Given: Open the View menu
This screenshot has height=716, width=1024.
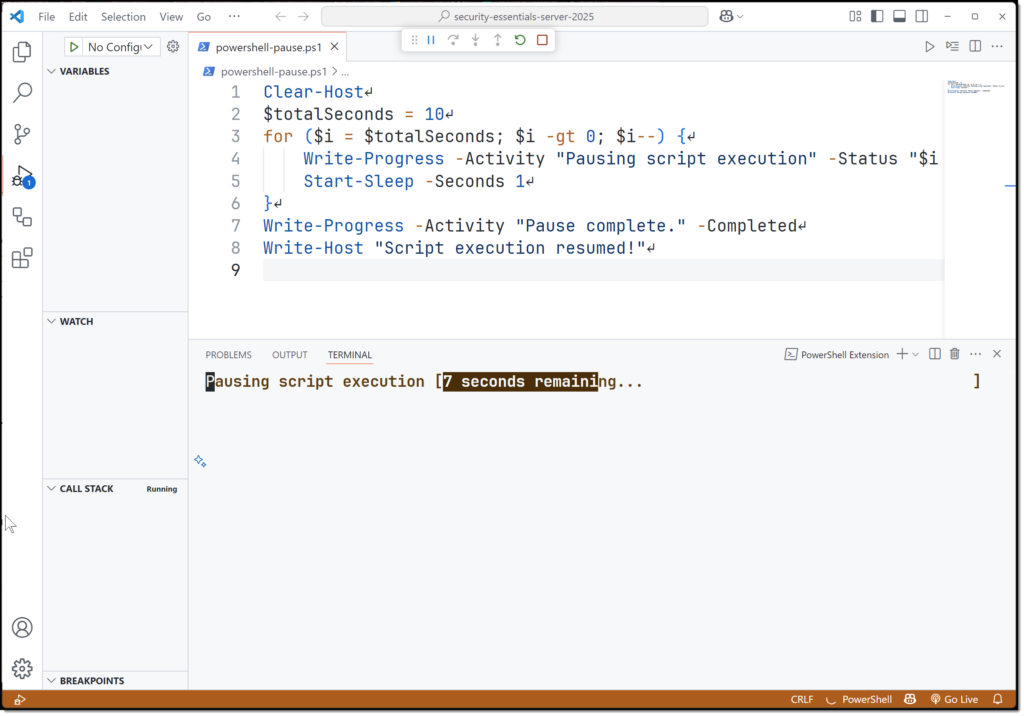Looking at the screenshot, I should (171, 16).
